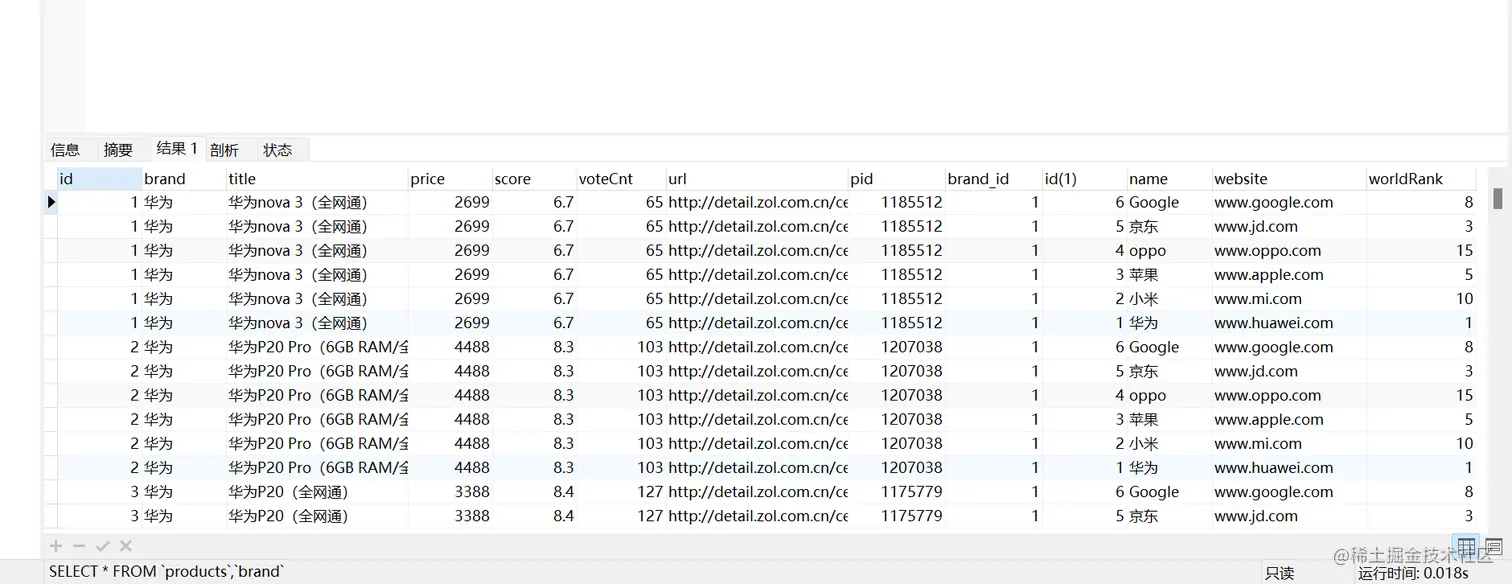Viewport: 1512px width, 584px height.
Task: Select price 2699 in the Google row
Action: coord(450,202)
